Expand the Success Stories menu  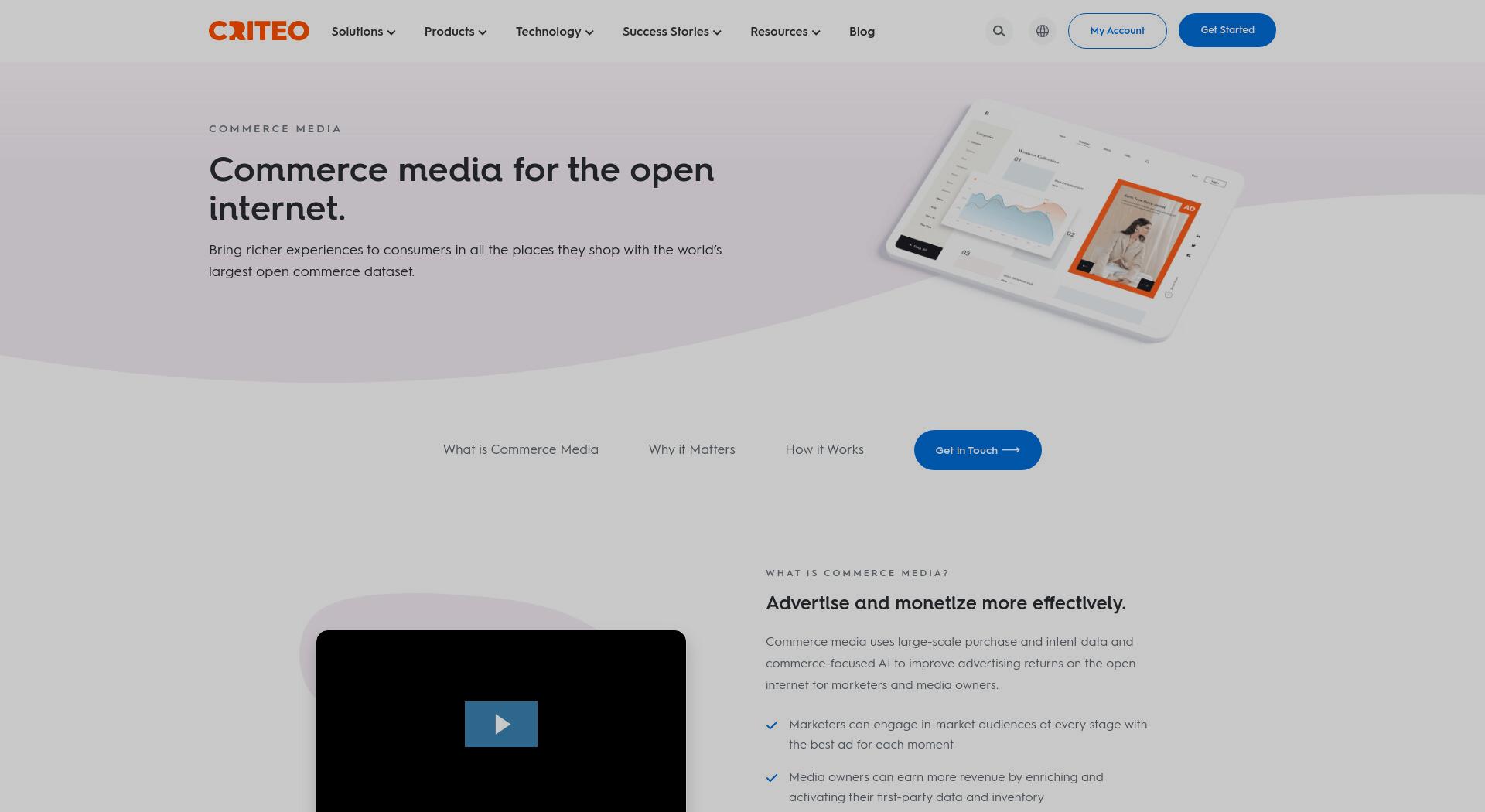(672, 32)
